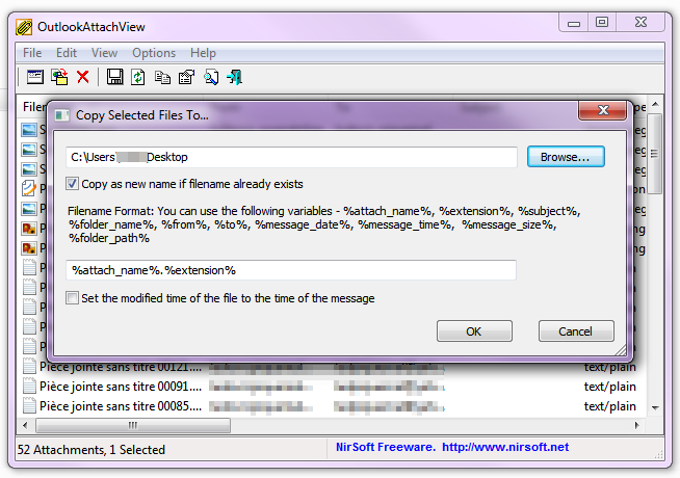Open the Properties toolbar icon
Image resolution: width=680 pixels, height=478 pixels.
pyautogui.click(x=186, y=77)
